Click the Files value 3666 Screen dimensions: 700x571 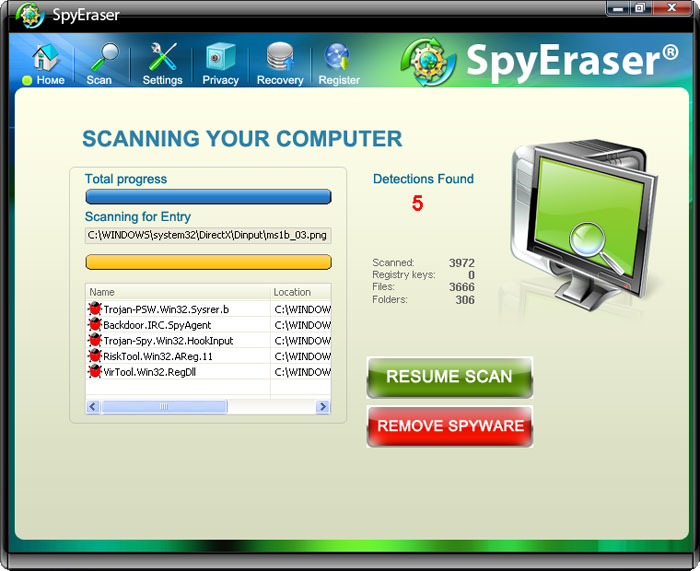tap(462, 287)
